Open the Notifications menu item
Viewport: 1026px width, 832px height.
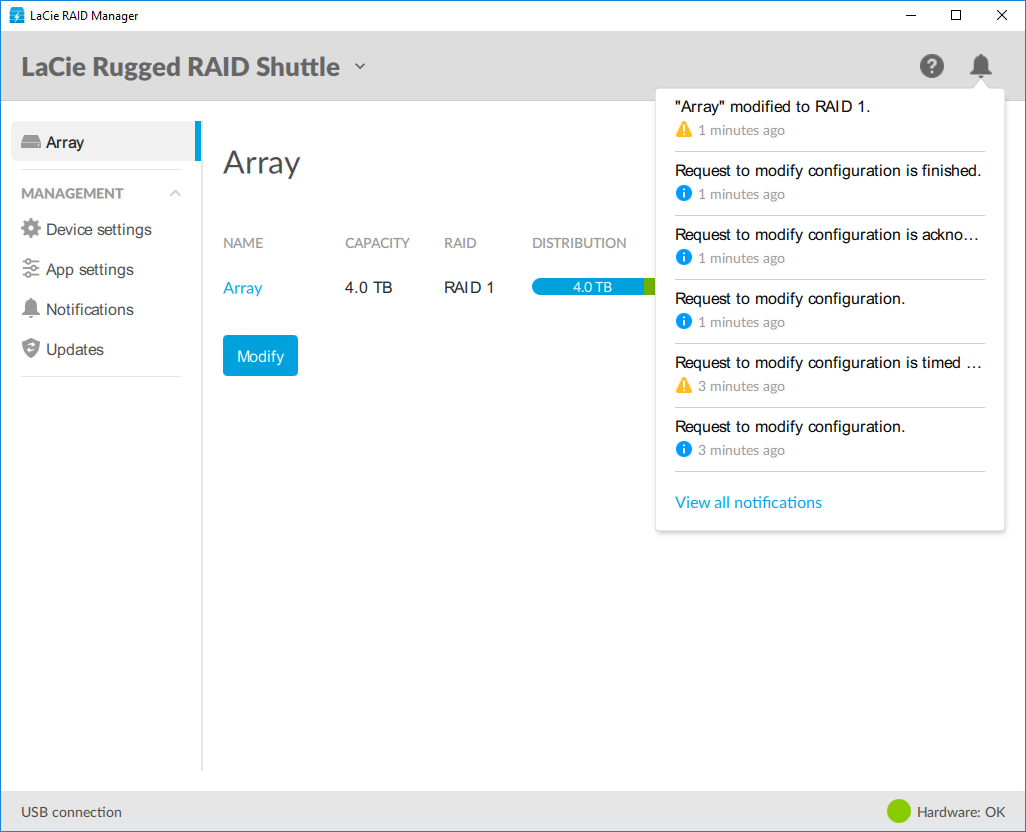pyautogui.click(x=90, y=309)
